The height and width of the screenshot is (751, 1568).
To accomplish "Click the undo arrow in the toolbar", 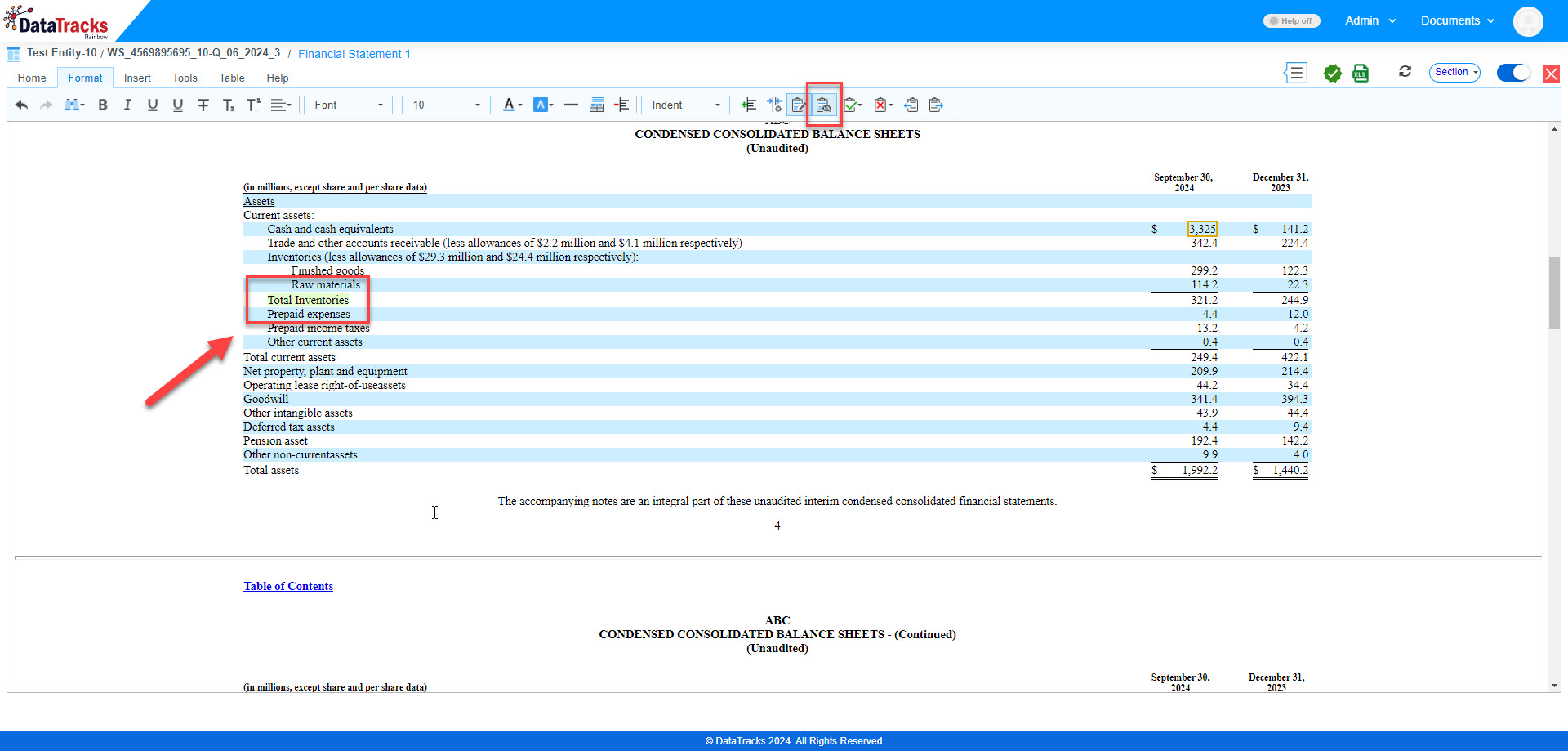I will point(22,105).
